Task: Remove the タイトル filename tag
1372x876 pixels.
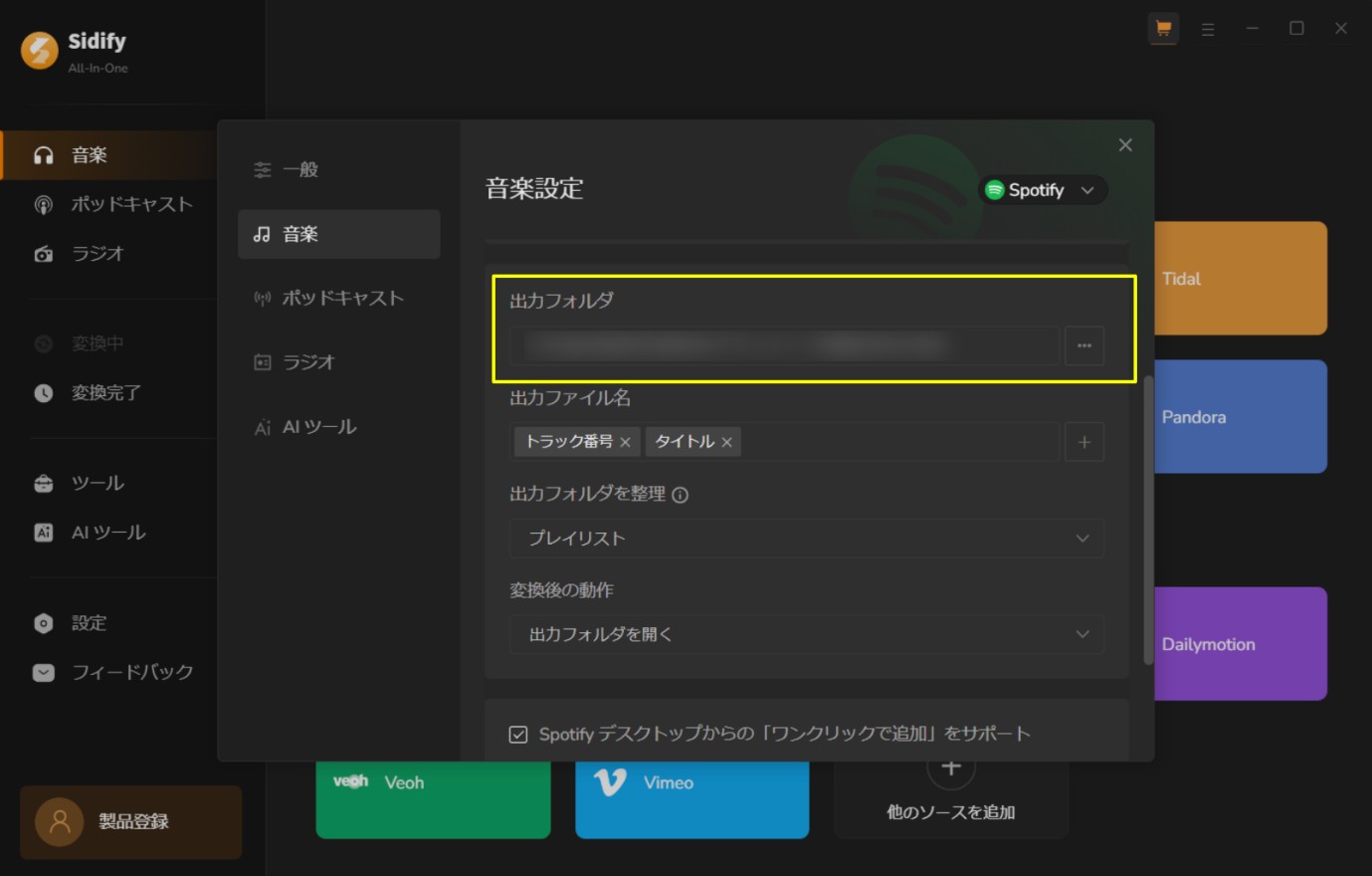Action: click(727, 442)
